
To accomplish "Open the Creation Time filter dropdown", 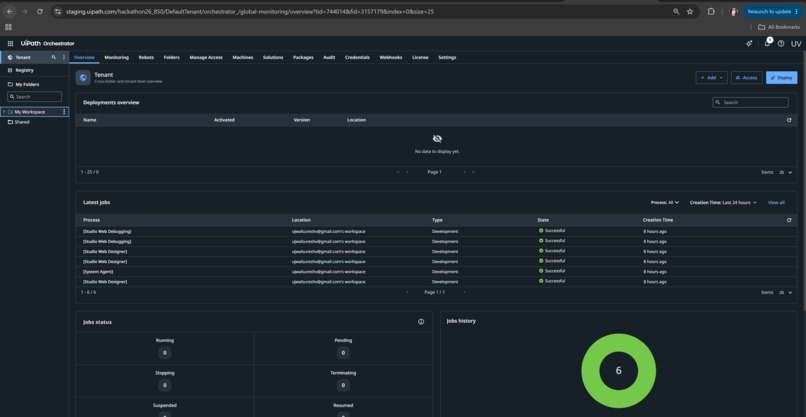I will tap(723, 203).
